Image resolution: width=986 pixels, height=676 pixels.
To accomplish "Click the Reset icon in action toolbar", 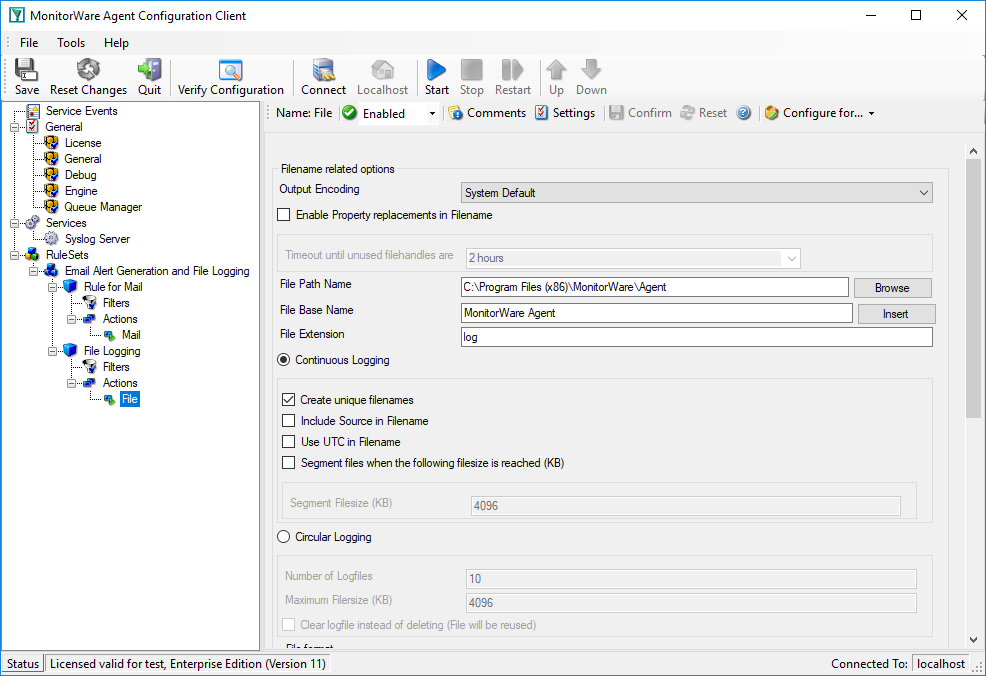I will (688, 113).
